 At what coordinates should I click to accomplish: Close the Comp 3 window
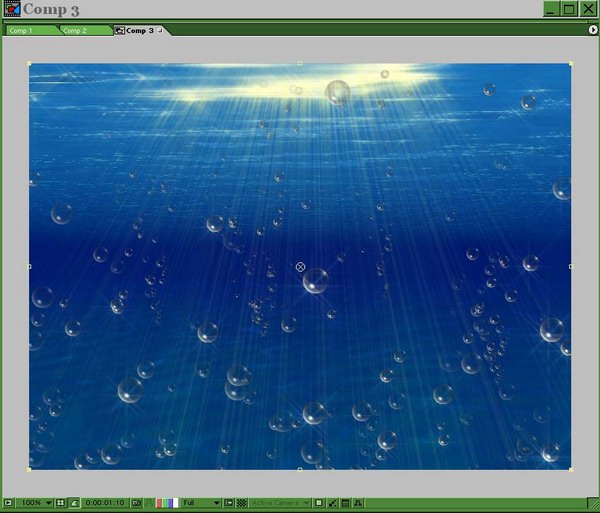coord(587,8)
